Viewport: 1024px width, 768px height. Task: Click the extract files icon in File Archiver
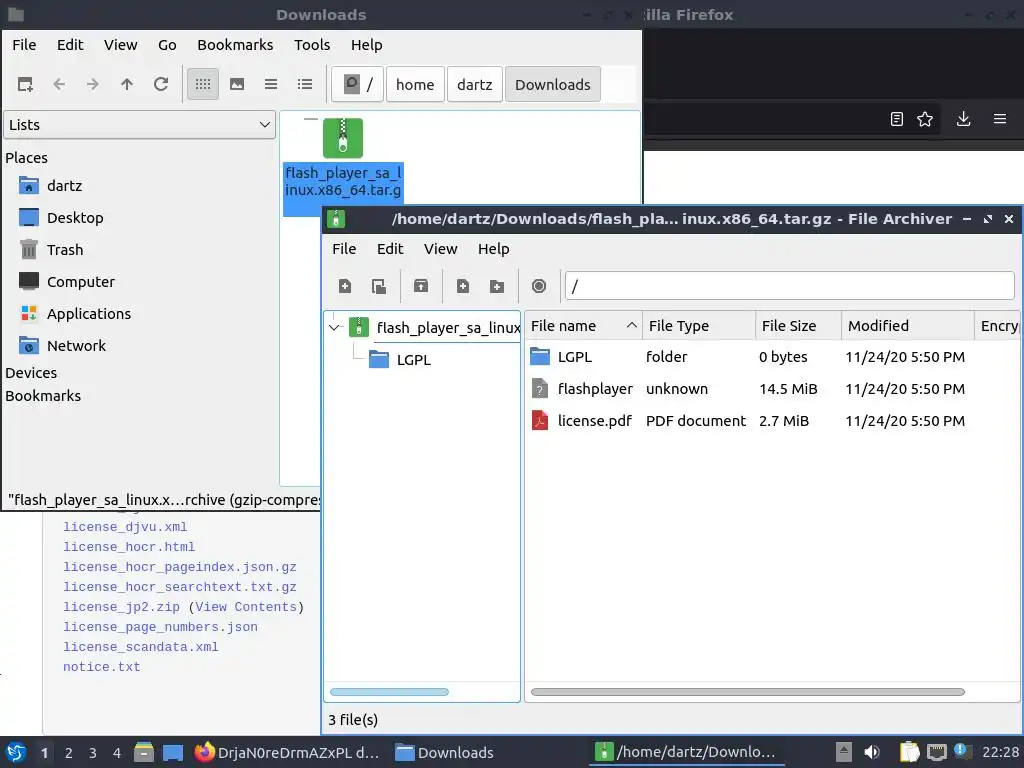coord(421,286)
